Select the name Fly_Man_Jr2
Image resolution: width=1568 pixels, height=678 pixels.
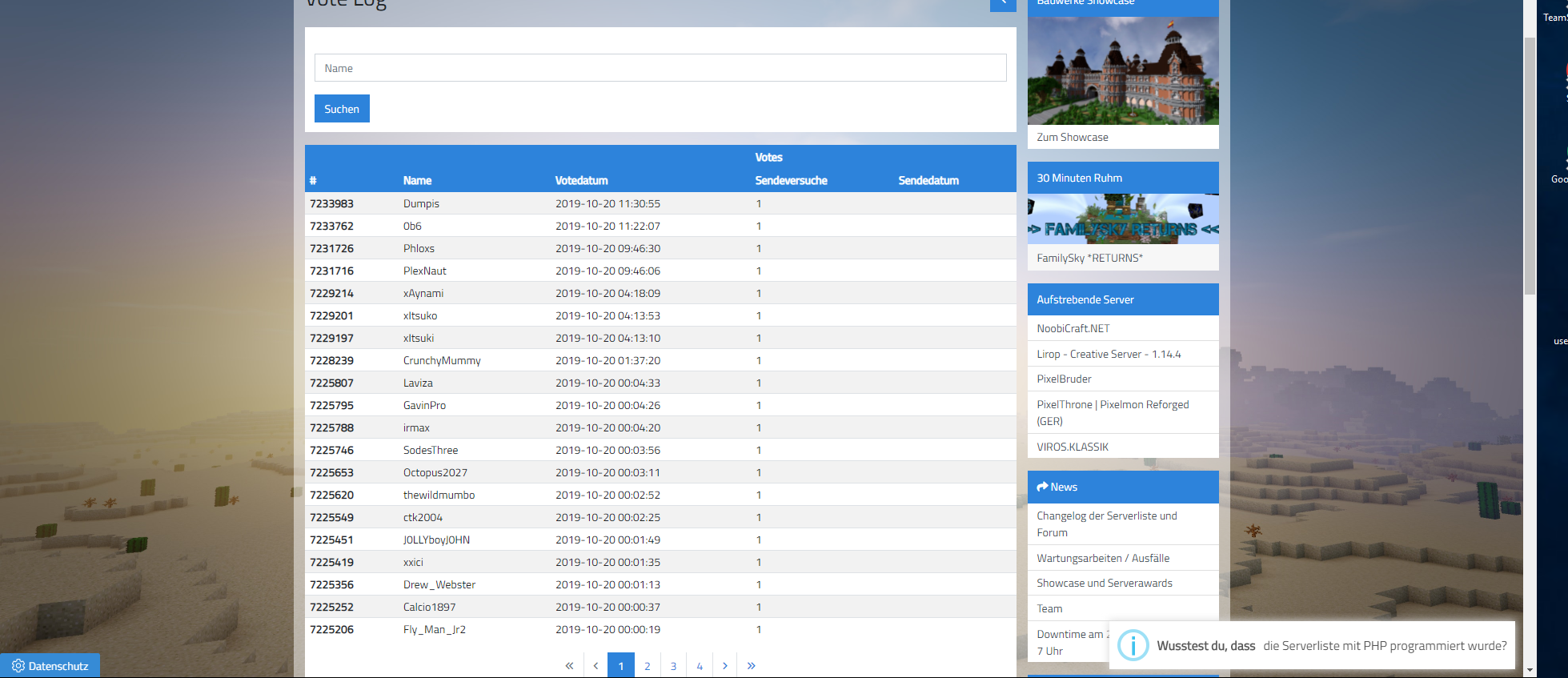435,629
